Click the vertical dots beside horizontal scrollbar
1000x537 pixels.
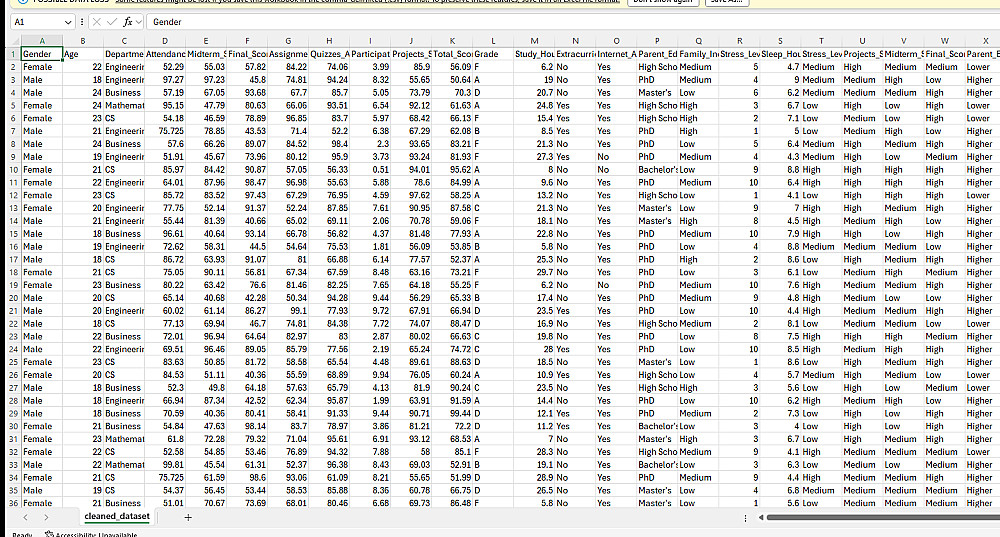(745, 518)
